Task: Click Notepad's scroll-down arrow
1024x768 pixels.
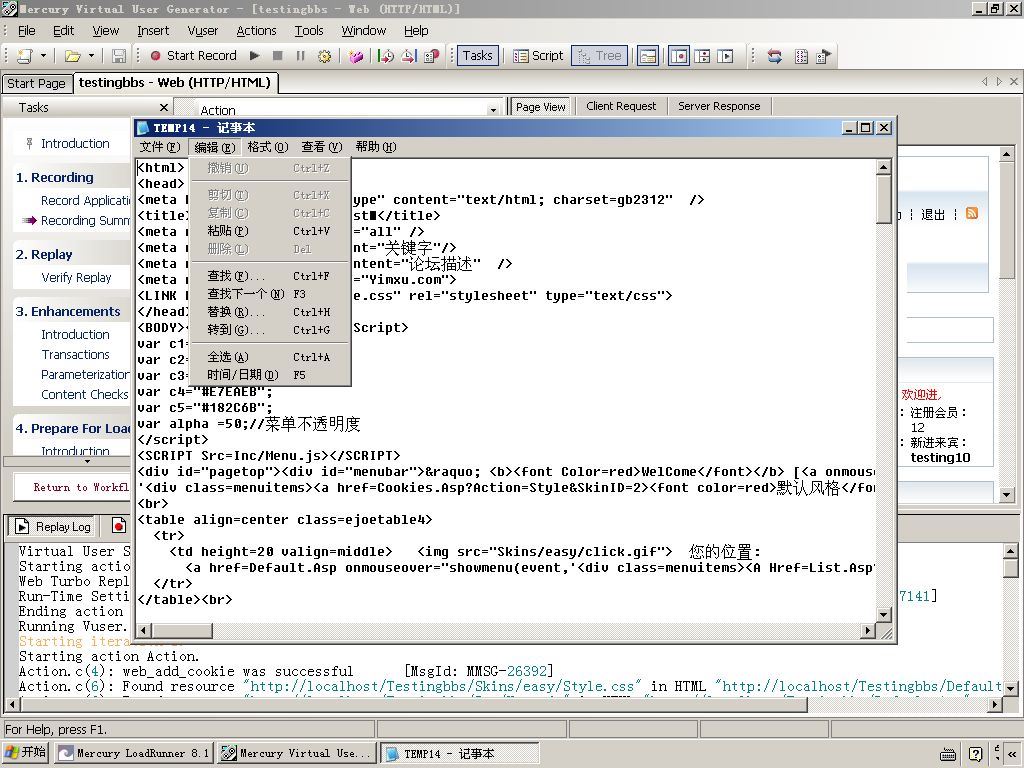Action: coord(884,615)
